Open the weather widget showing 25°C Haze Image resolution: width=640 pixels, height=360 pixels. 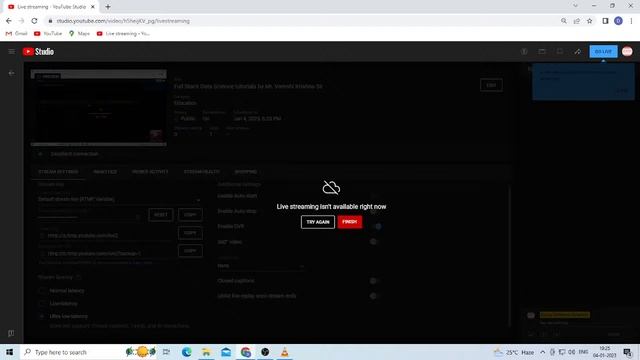[x=513, y=352]
